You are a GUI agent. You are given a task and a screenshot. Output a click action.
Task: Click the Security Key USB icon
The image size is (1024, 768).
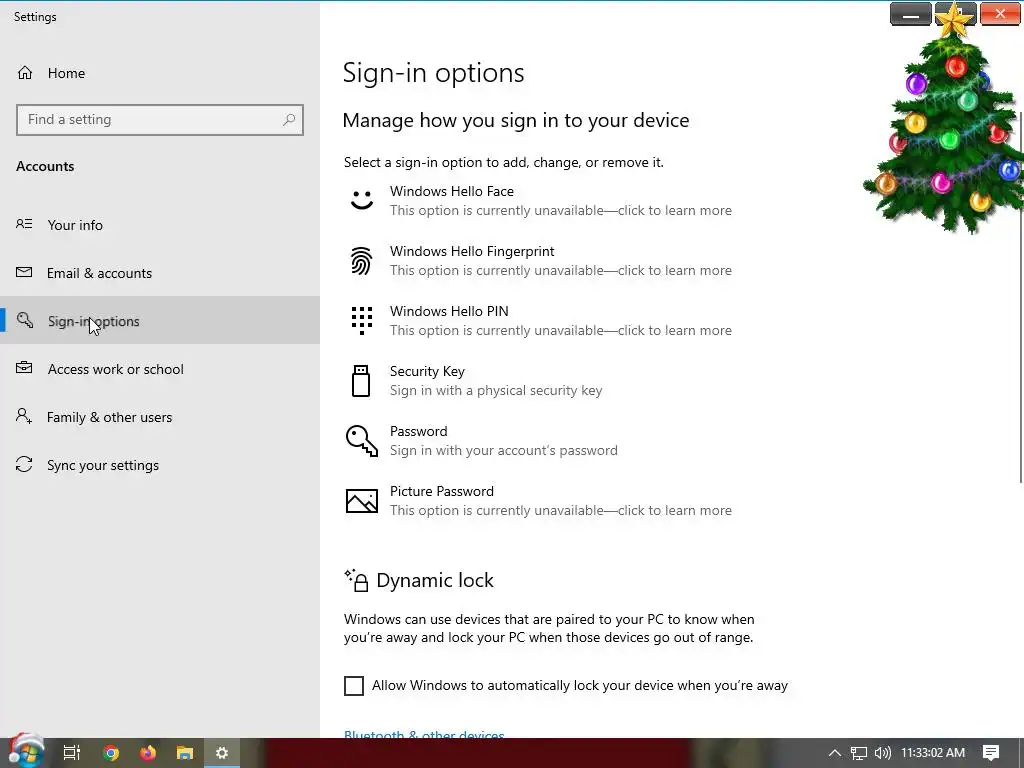[361, 381]
